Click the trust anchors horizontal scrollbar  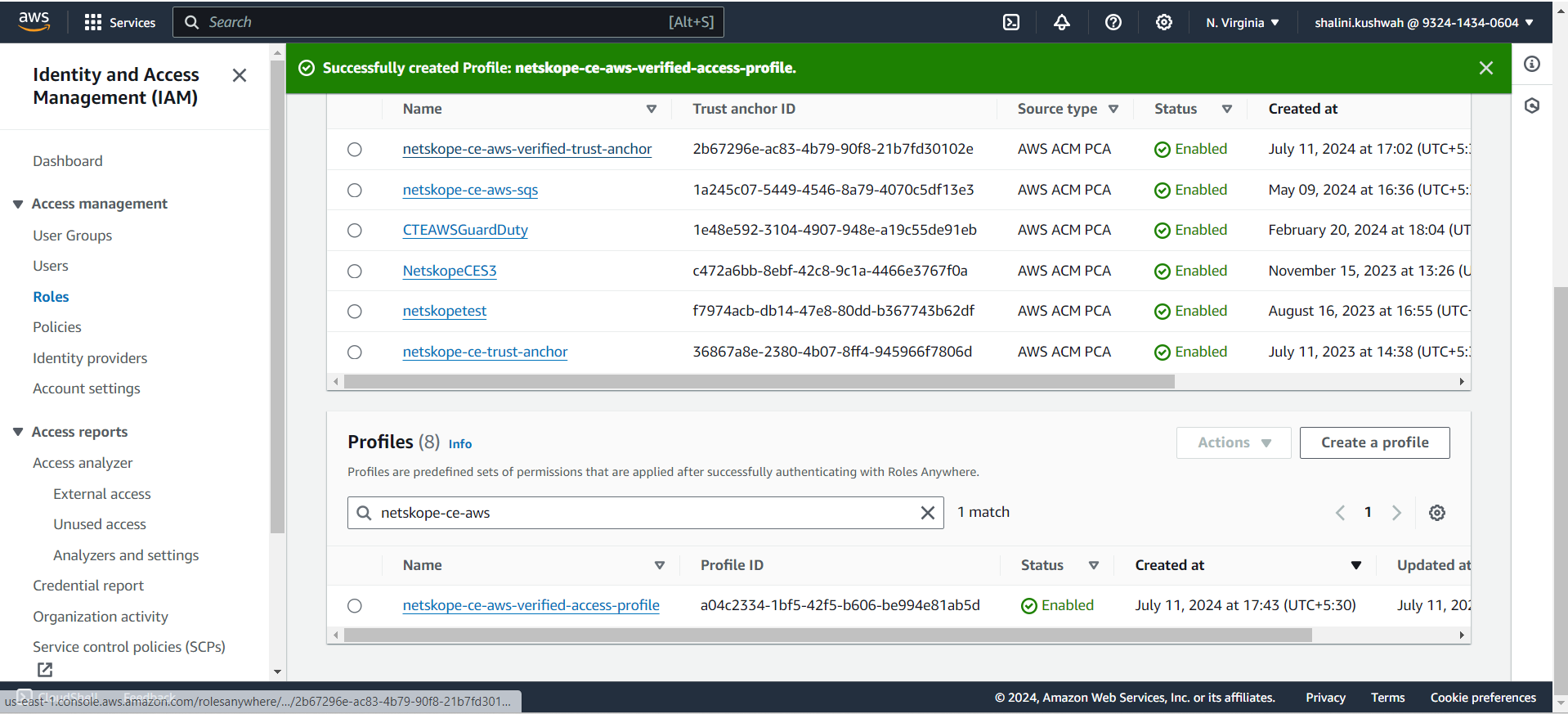pyautogui.click(x=759, y=382)
